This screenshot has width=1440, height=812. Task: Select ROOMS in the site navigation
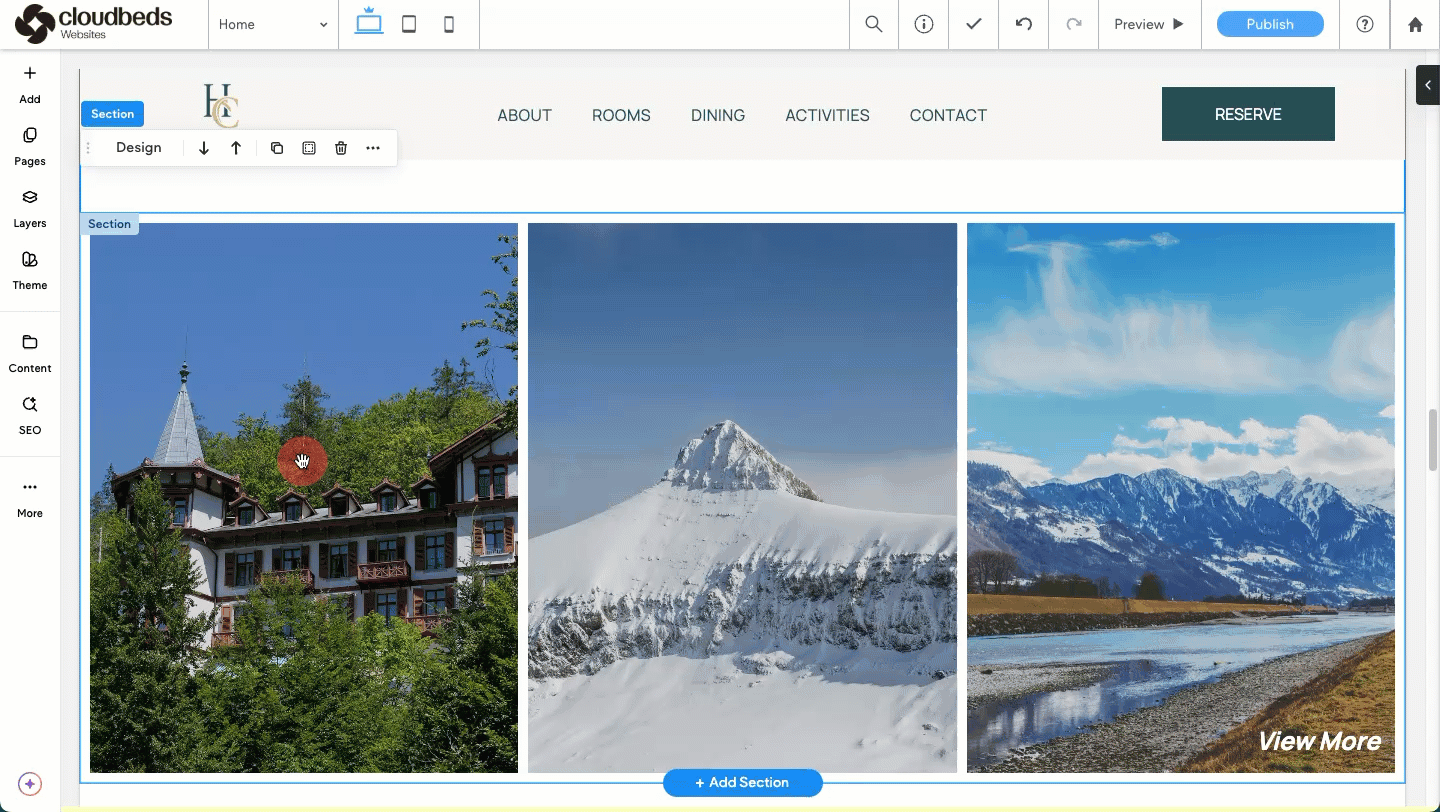tap(621, 115)
